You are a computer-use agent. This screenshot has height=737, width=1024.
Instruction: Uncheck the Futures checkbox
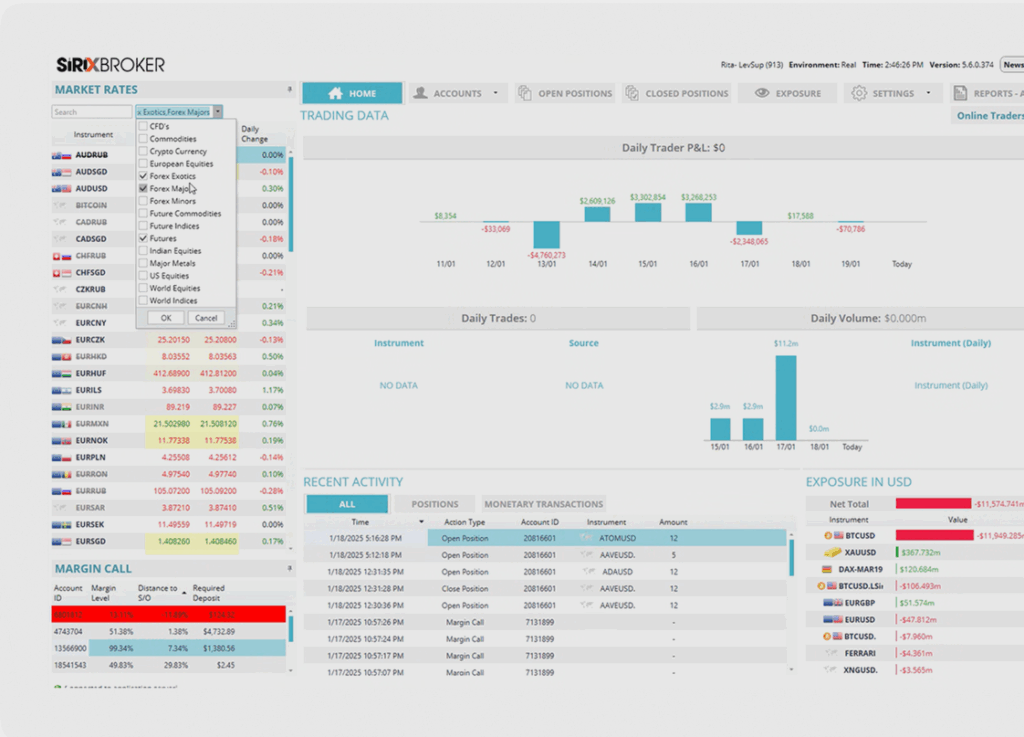click(143, 239)
